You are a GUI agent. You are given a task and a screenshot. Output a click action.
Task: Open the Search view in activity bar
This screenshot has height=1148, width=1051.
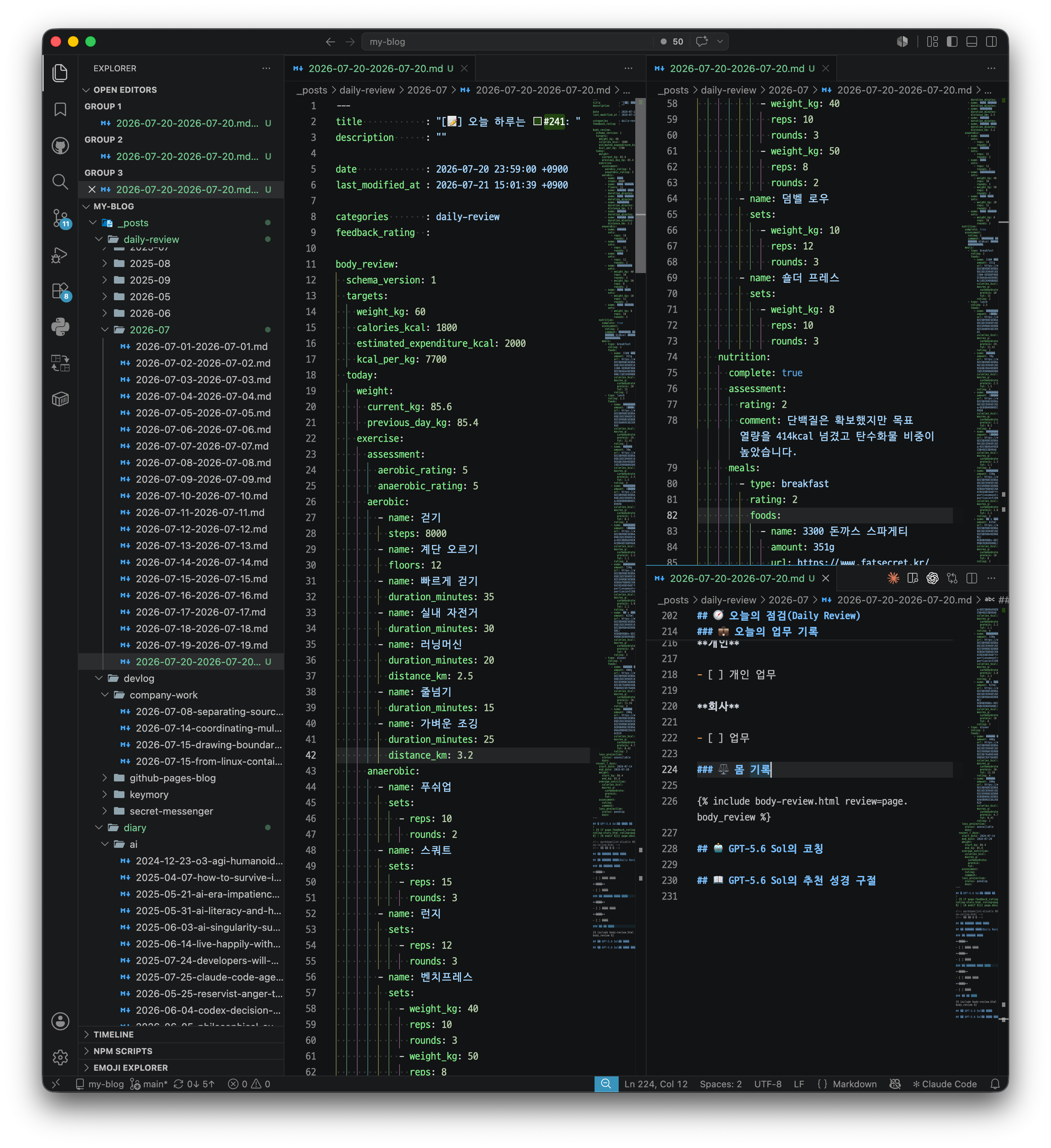[x=60, y=182]
